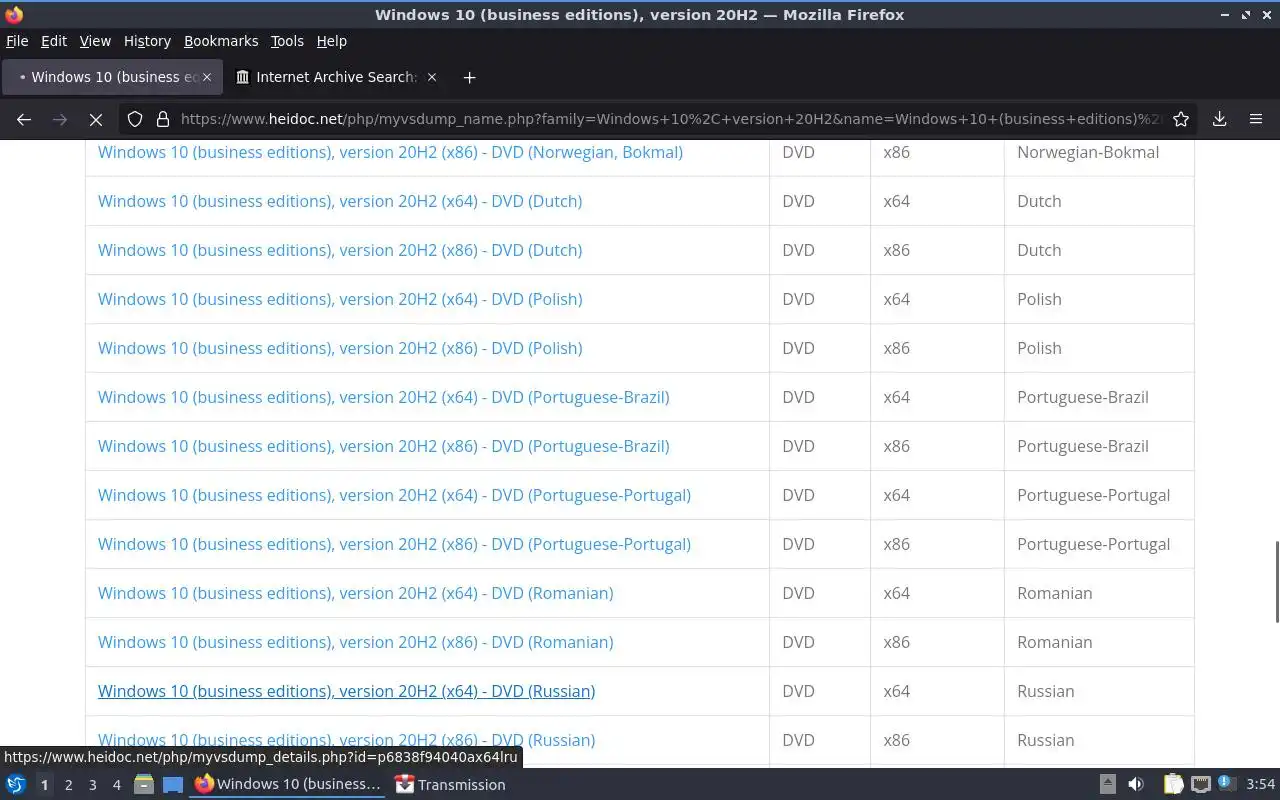
Task: Close the Windows 10 business editions tab
Action: pos(207,77)
